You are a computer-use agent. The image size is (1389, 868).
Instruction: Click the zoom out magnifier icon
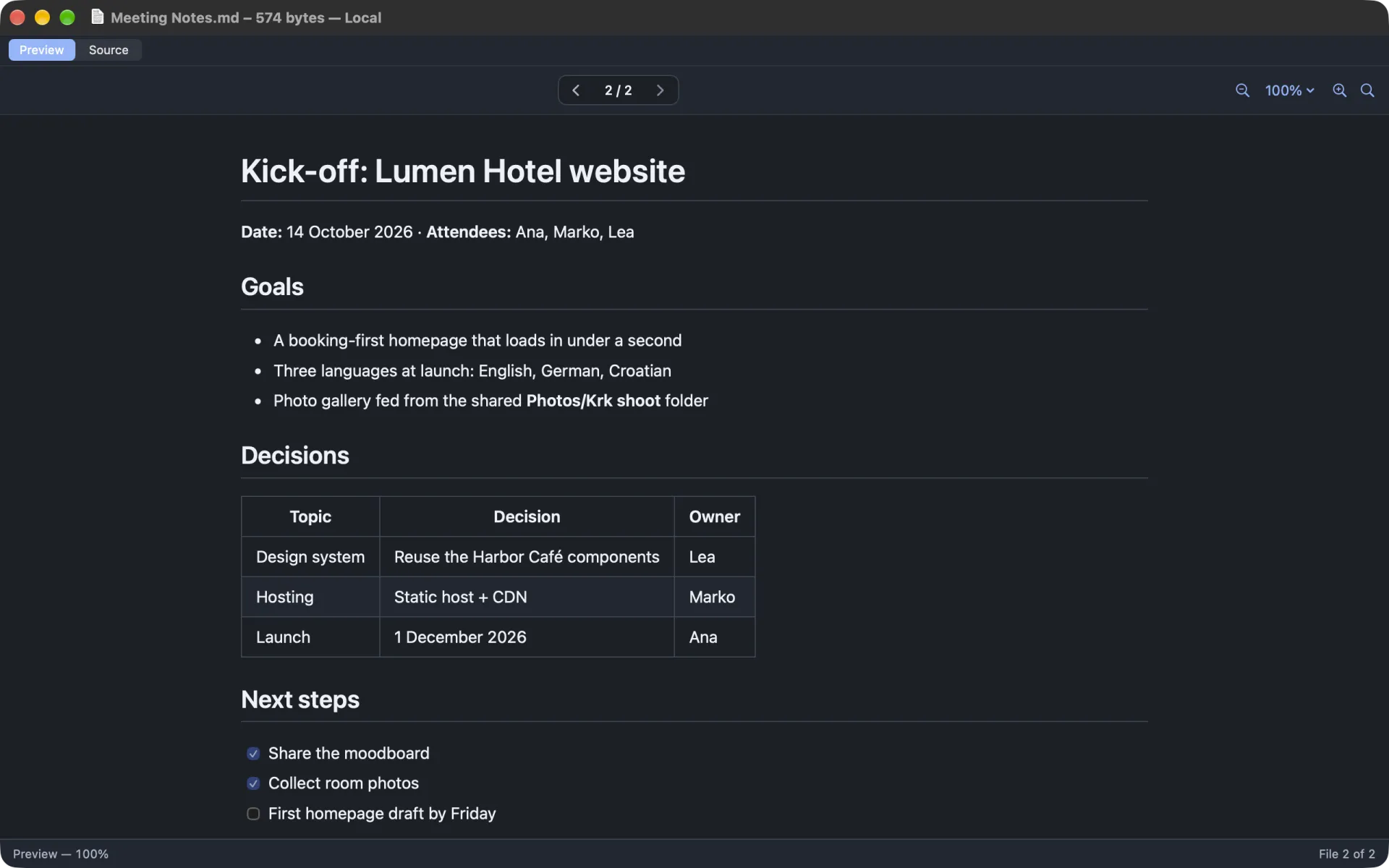1242,90
